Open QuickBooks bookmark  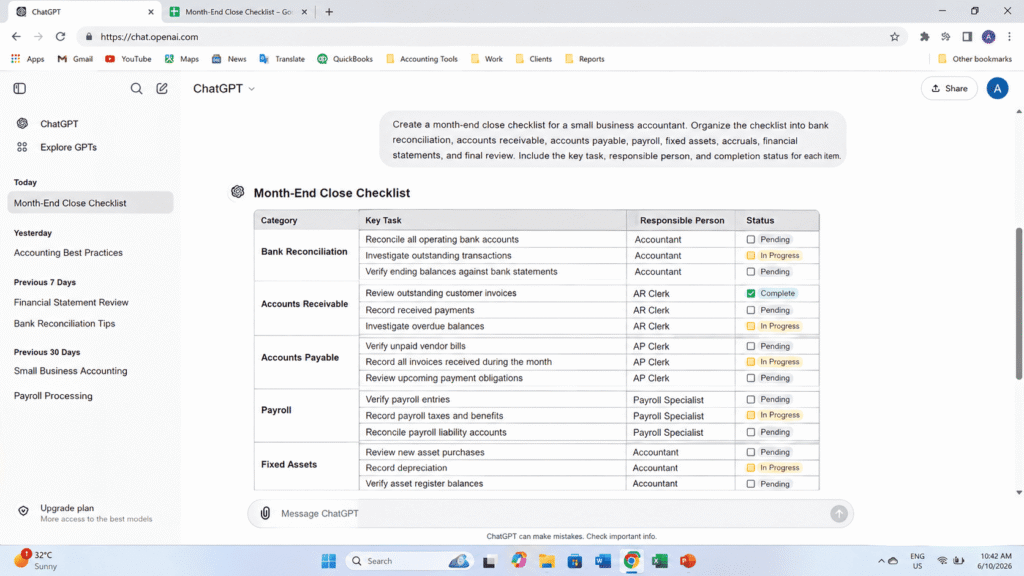point(345,59)
